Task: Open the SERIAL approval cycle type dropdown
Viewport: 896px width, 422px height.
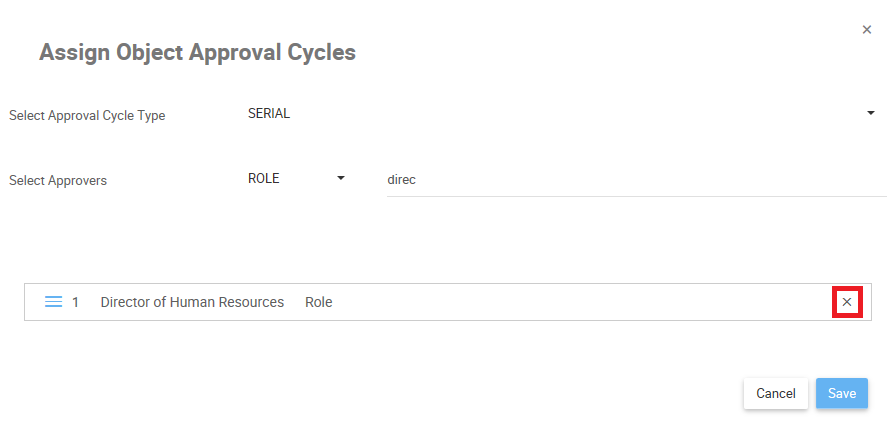Action: click(x=560, y=114)
